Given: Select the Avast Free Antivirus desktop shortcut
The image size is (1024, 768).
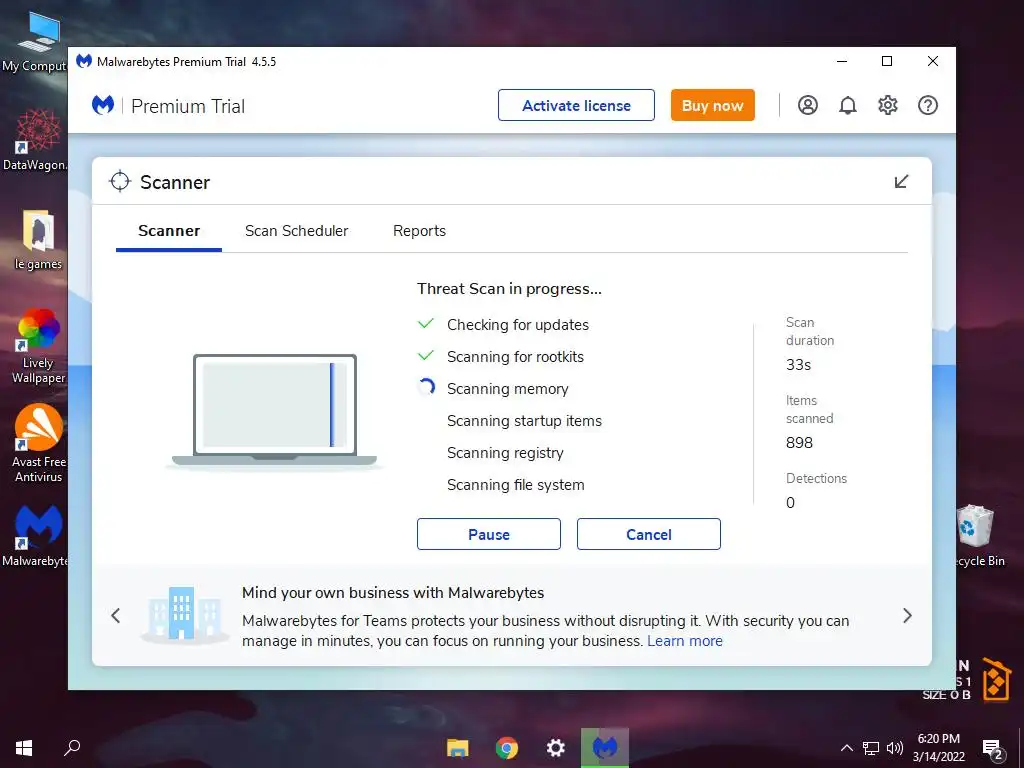Looking at the screenshot, I should coord(39,443).
